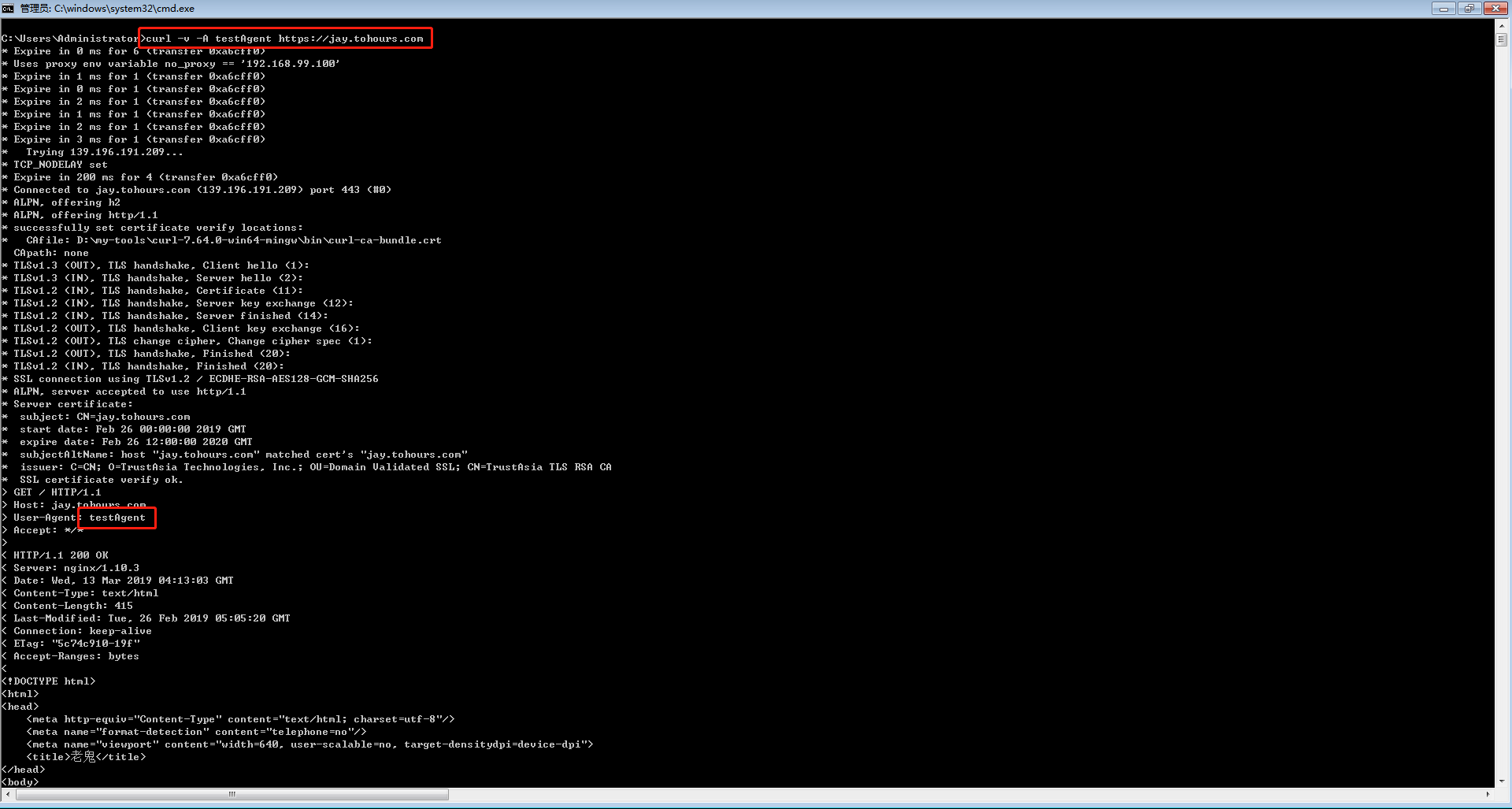Click the vertical scrollbar down arrow

coord(1502,781)
